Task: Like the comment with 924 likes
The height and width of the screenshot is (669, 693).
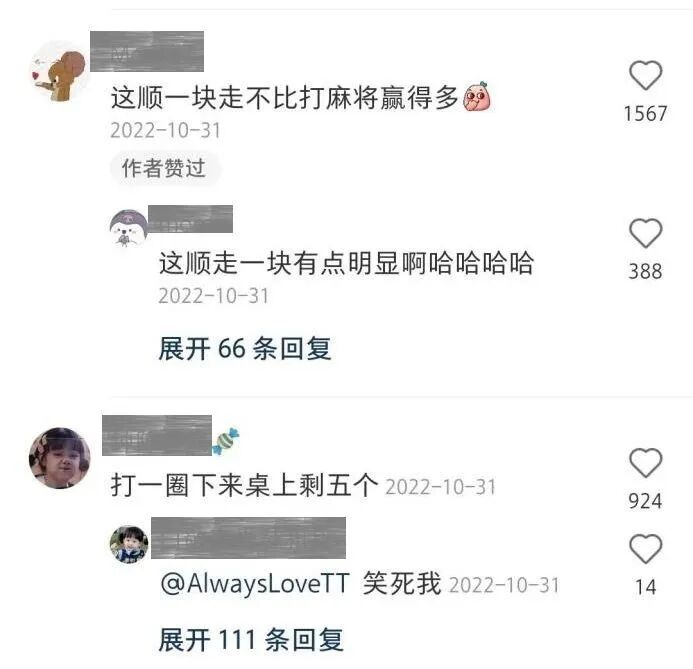Action: [x=645, y=463]
